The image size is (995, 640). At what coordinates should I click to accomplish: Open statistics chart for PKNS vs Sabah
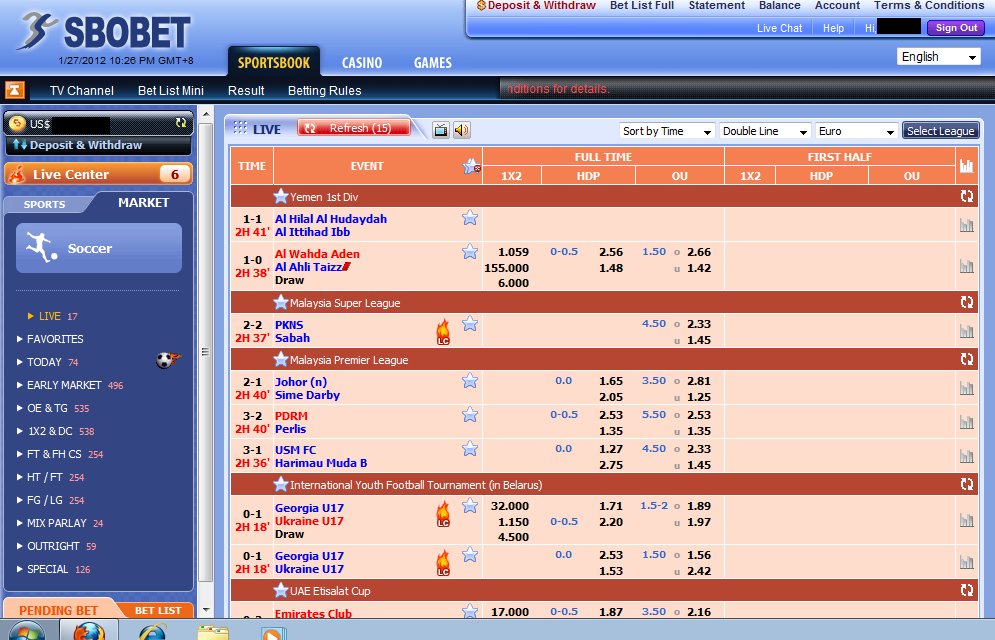966,331
